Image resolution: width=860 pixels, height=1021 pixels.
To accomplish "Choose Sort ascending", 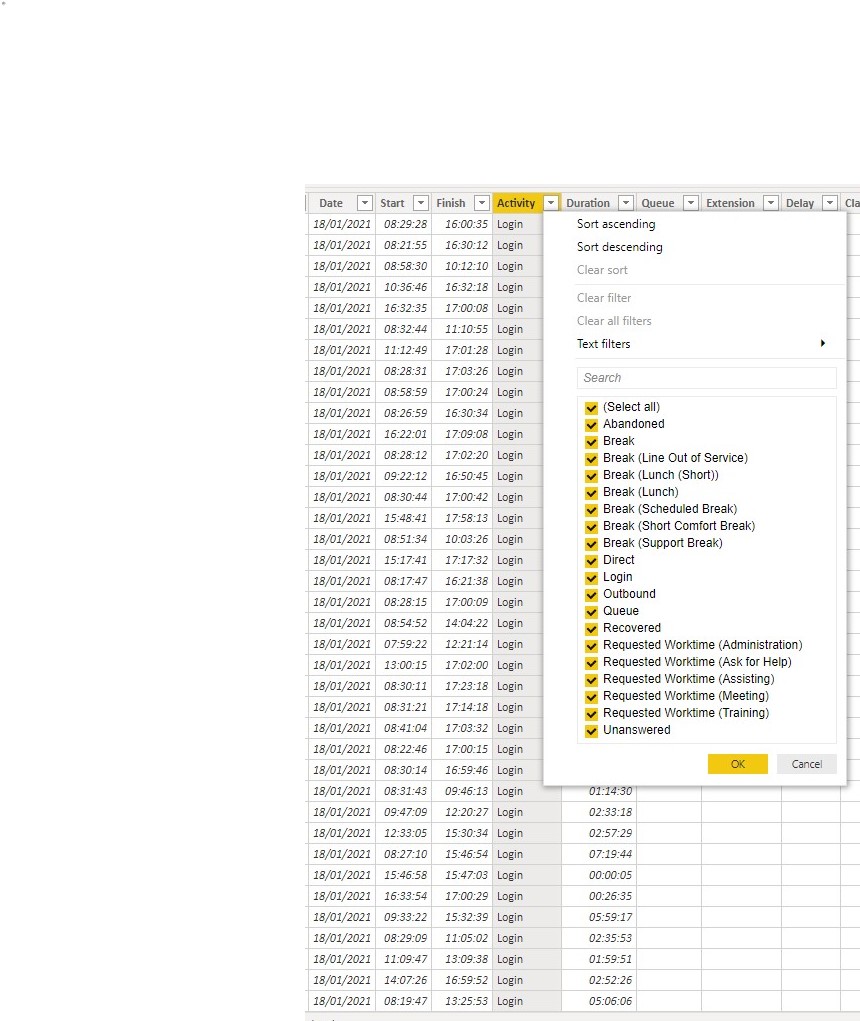I will pyautogui.click(x=616, y=224).
